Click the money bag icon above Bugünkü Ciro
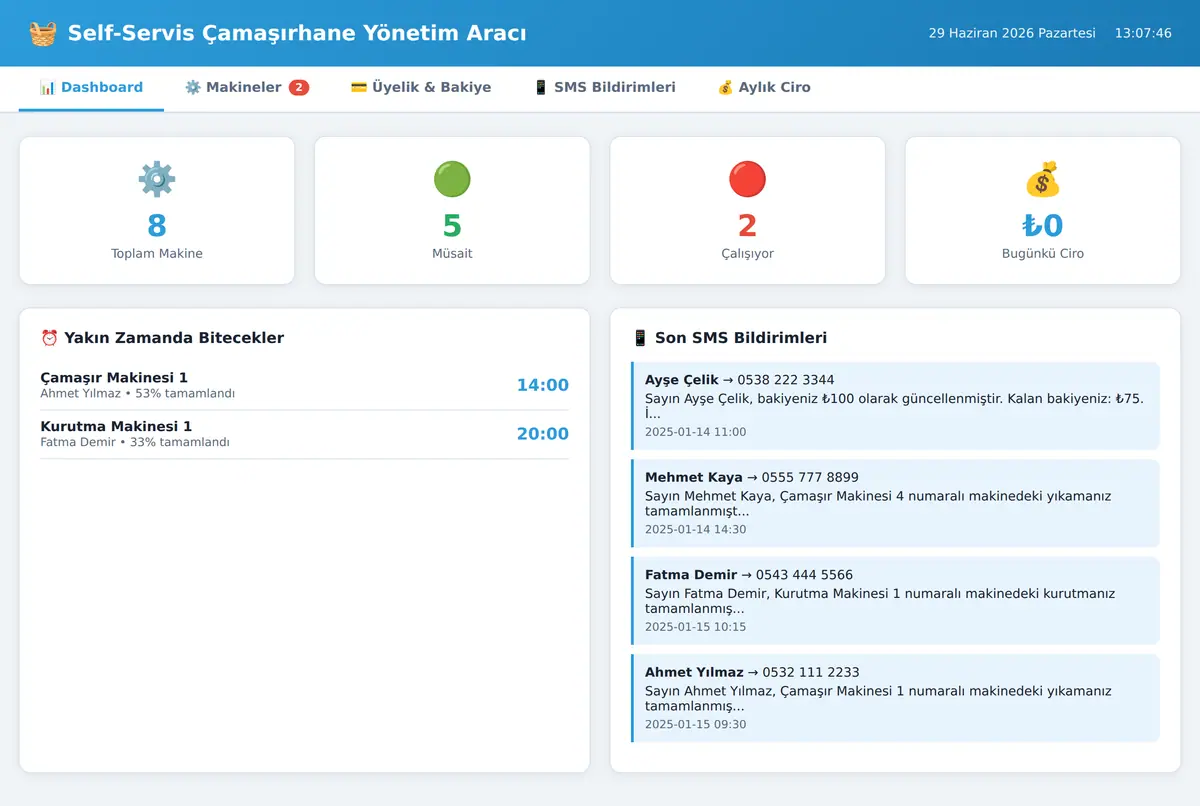This screenshot has width=1200, height=806. [x=1043, y=179]
